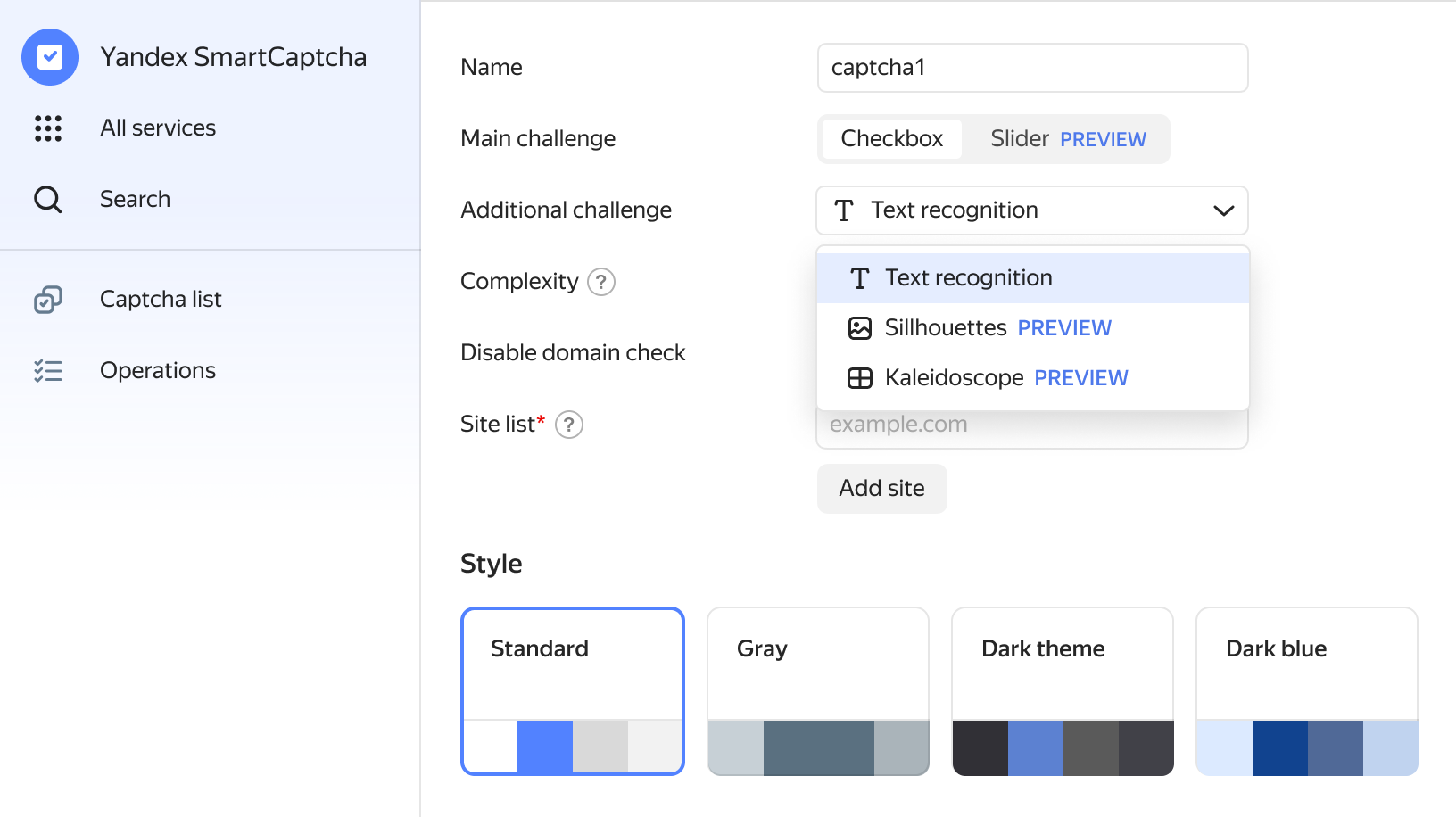
Task: Click the Style section heading
Action: (x=492, y=564)
